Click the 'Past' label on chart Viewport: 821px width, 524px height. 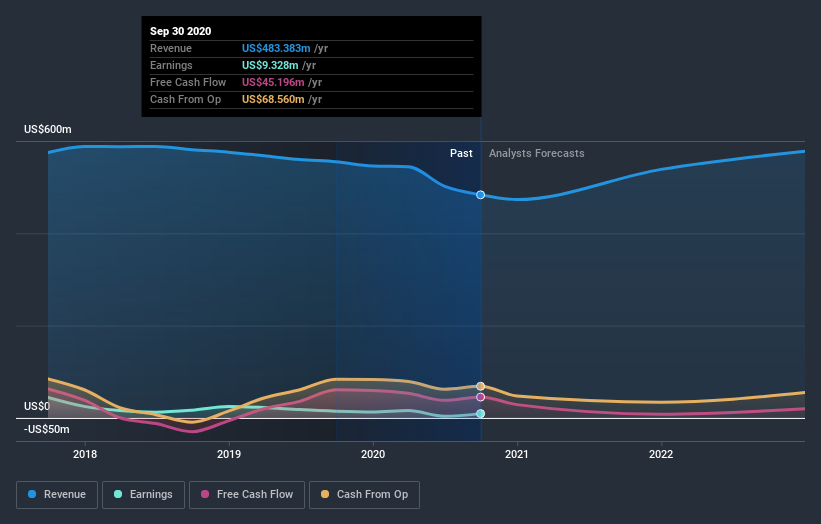[461, 153]
